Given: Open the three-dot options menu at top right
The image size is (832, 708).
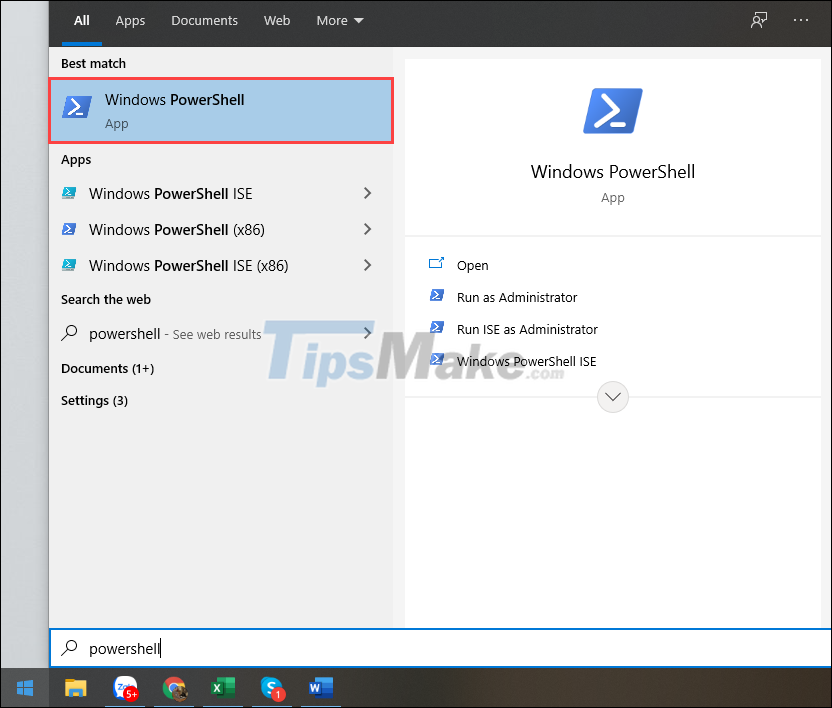Looking at the screenshot, I should (801, 20).
